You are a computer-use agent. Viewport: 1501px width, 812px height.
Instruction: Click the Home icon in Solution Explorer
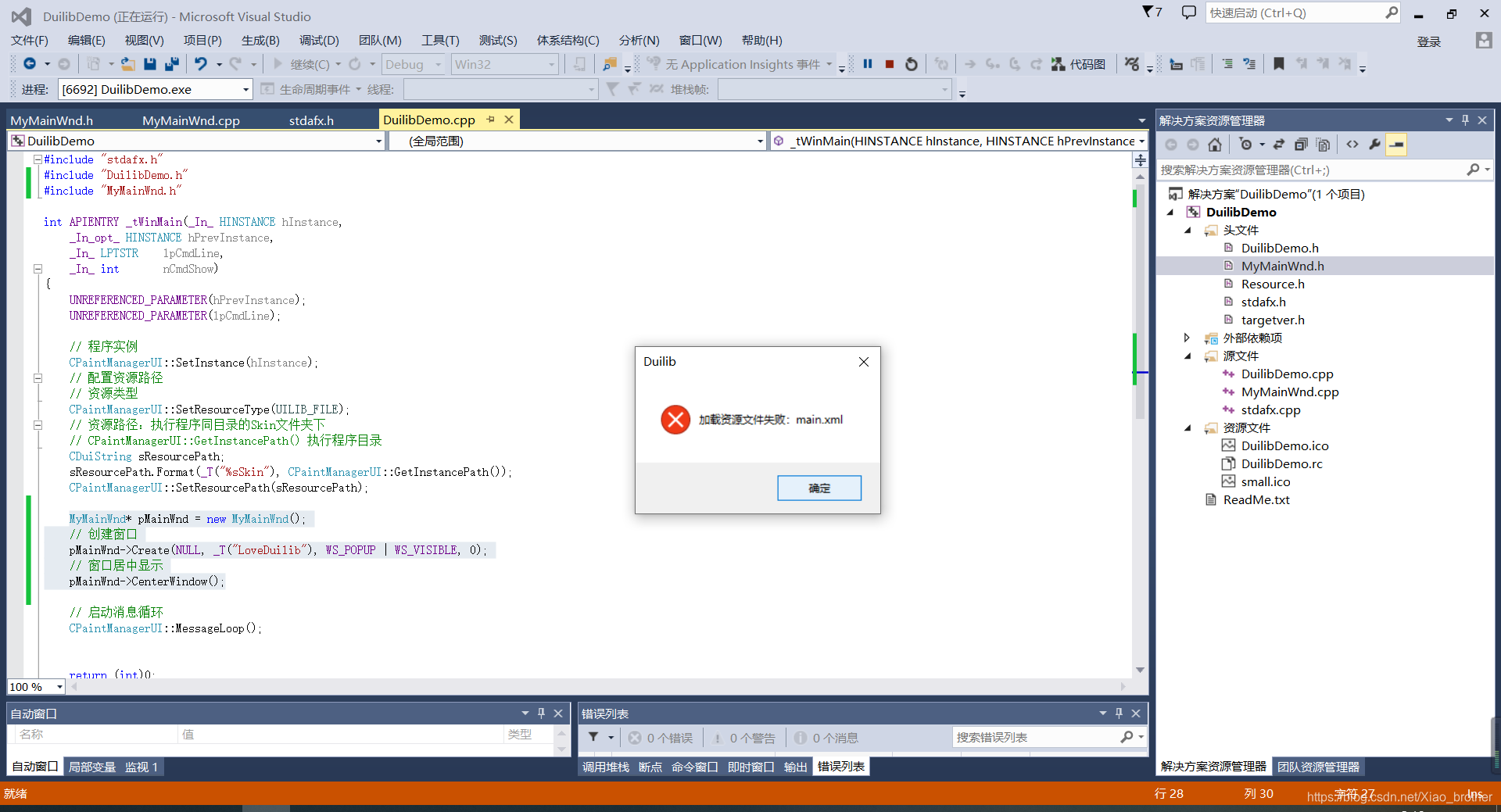1215,145
